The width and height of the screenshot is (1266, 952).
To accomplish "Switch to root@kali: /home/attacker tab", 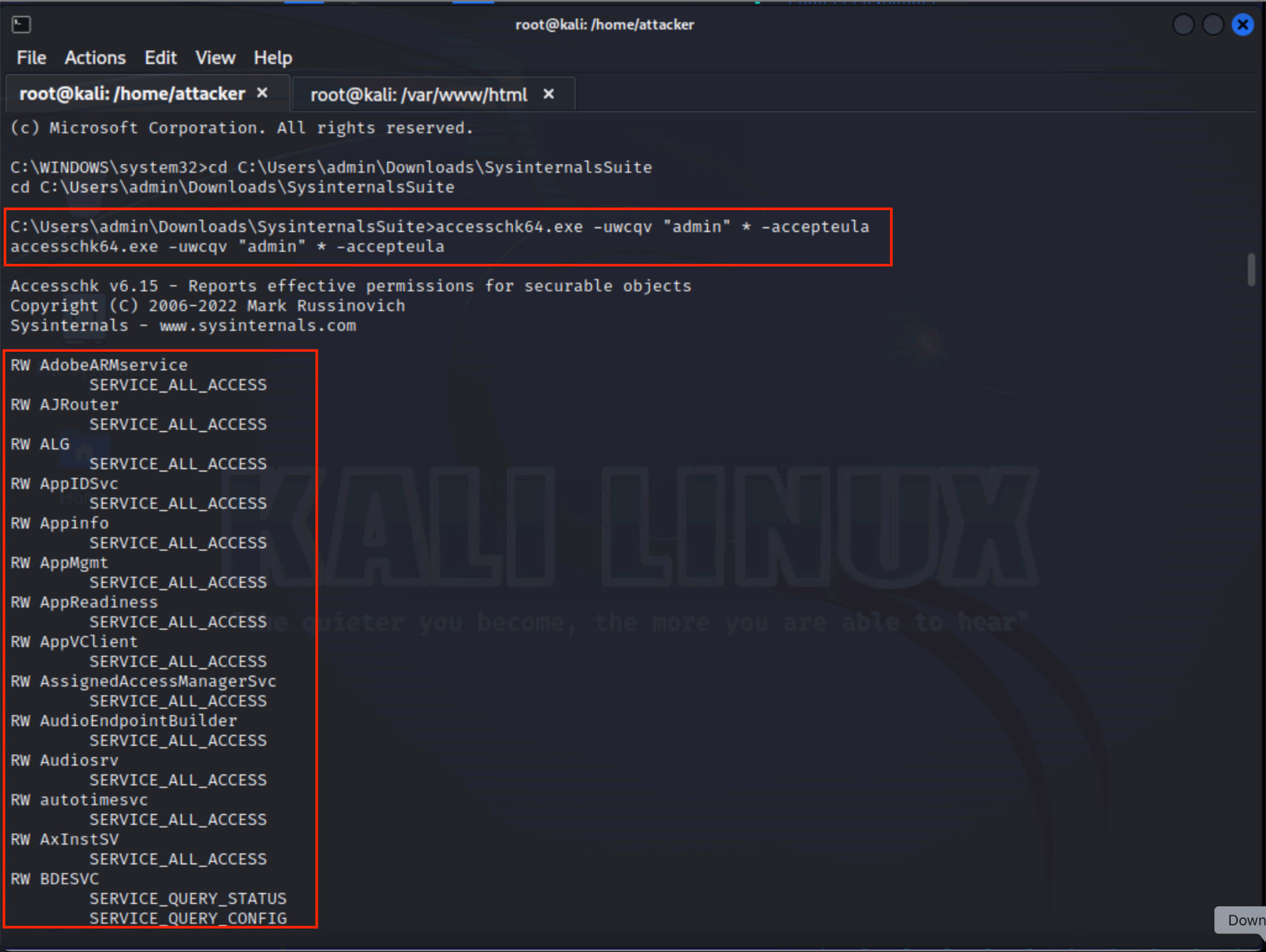I will pyautogui.click(x=132, y=94).
